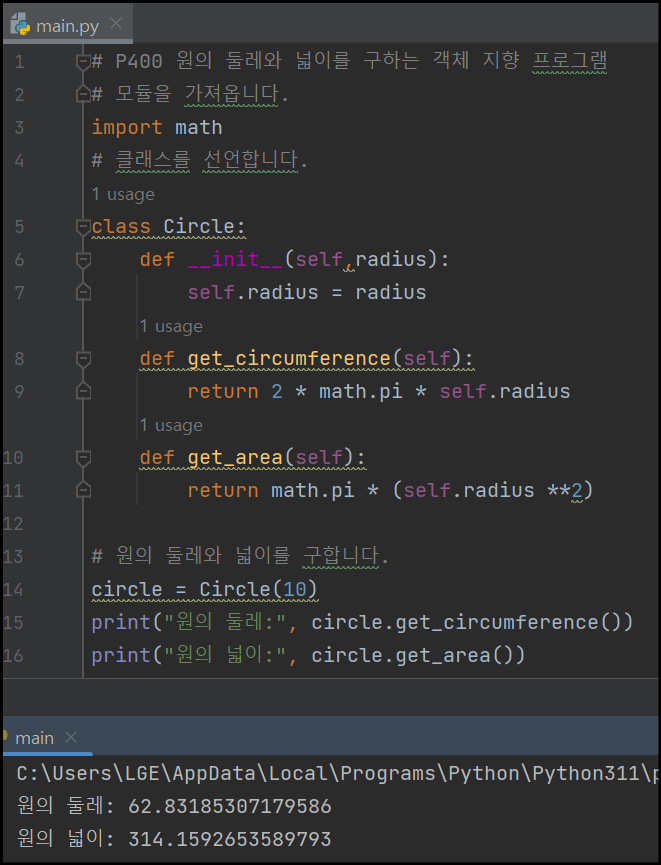Screen dimensions: 661x865
Task: Click line number 3 in the gutter
Action: click(19, 127)
